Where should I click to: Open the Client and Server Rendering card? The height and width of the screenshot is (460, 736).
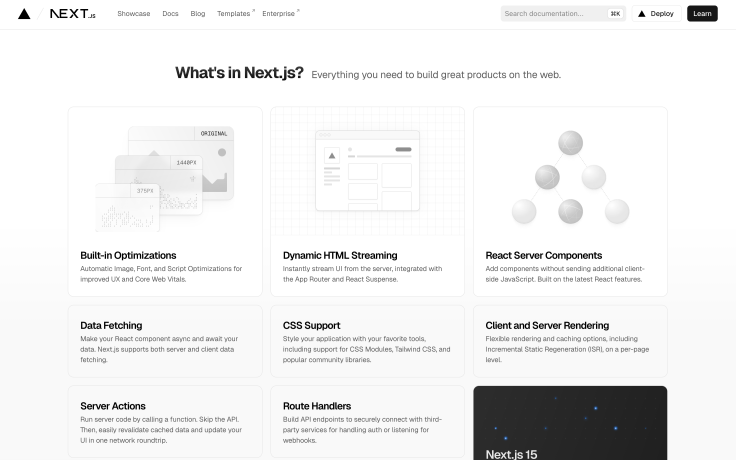coord(570,342)
